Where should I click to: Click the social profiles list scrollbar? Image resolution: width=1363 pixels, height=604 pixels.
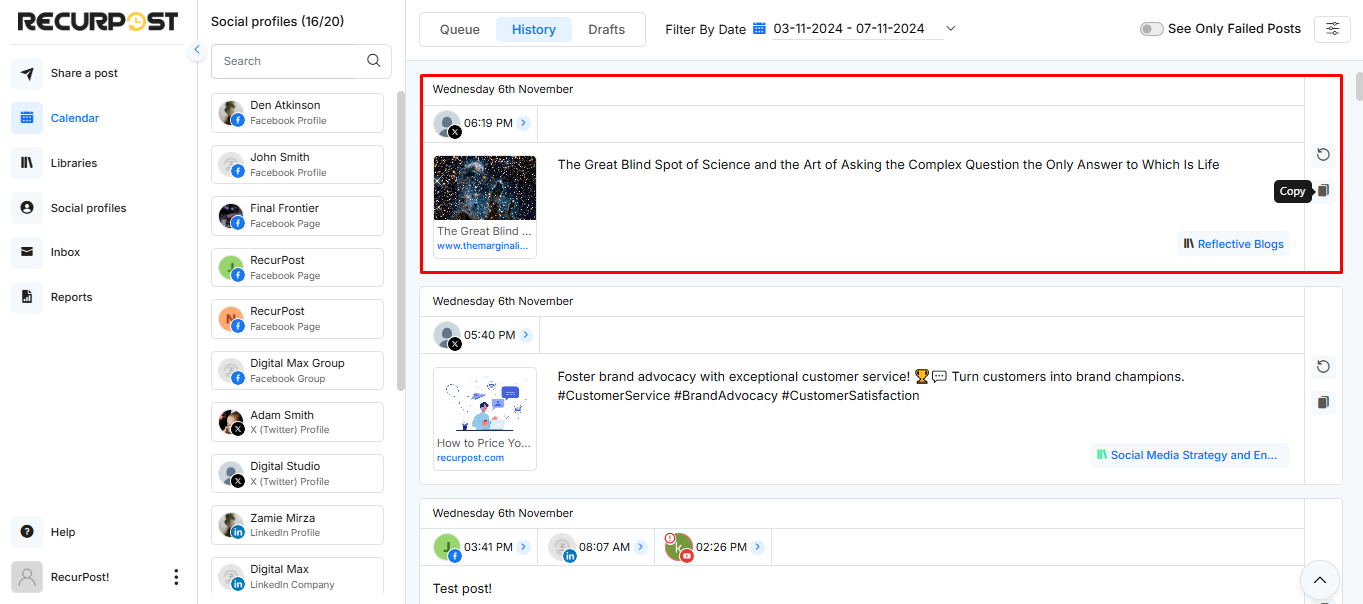point(401,240)
